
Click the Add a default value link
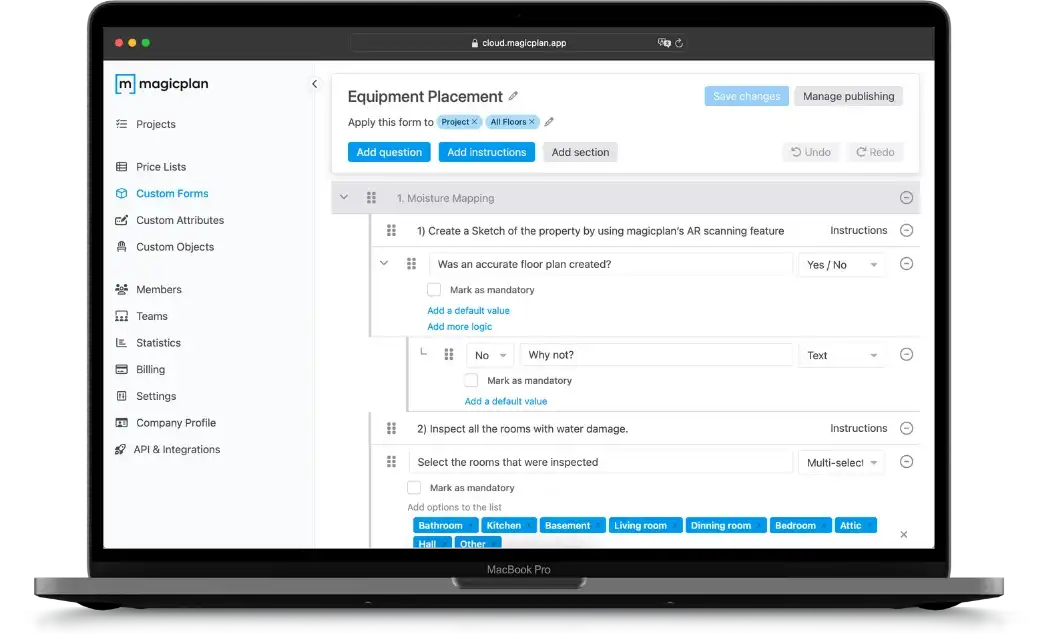point(468,311)
